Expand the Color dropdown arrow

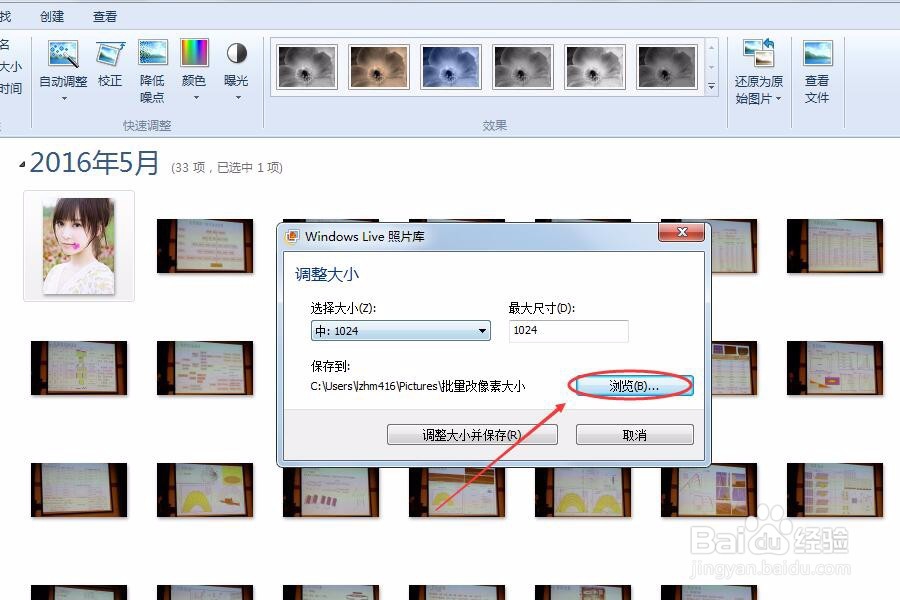coord(196,98)
